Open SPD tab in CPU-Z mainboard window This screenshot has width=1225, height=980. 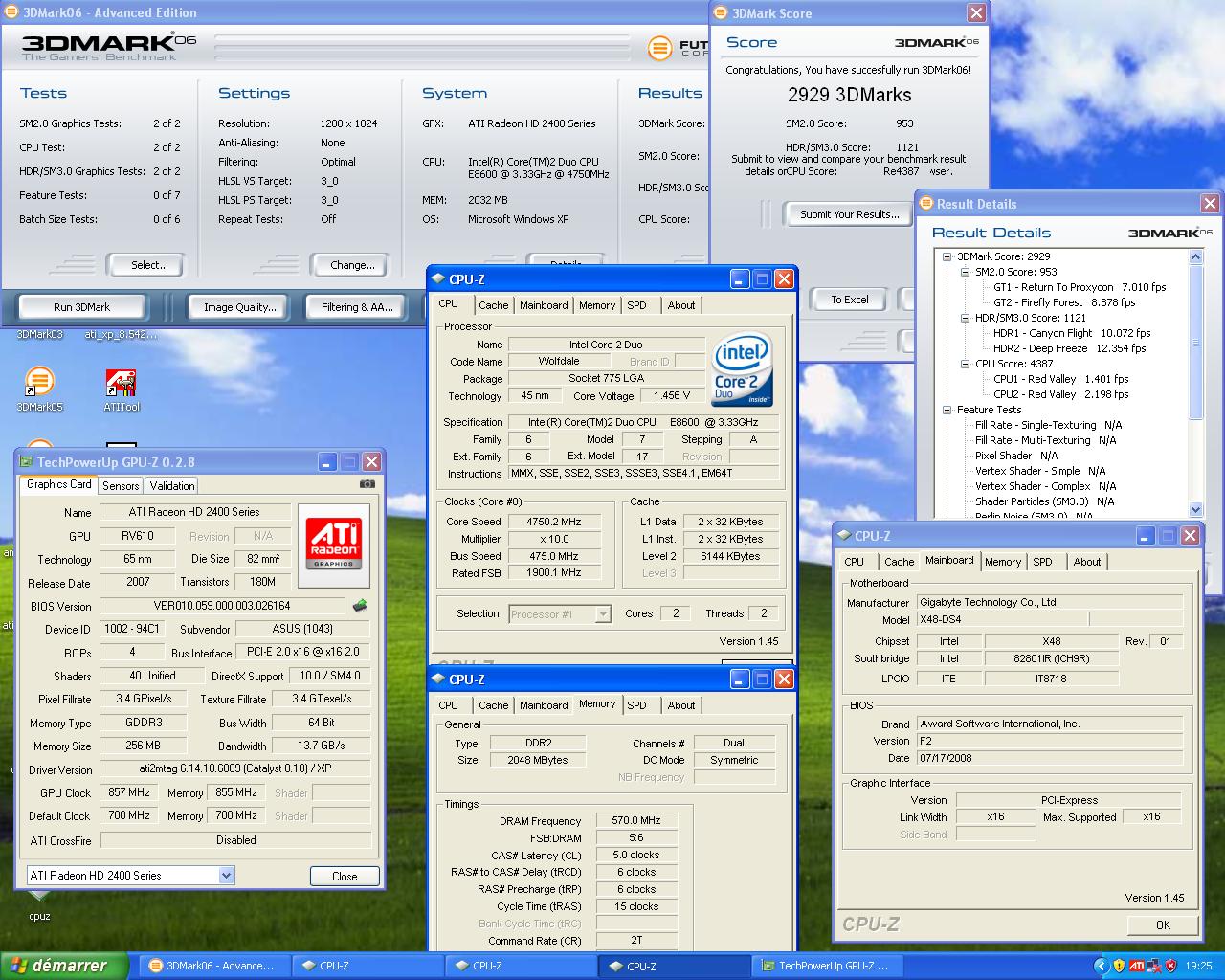[x=1043, y=562]
